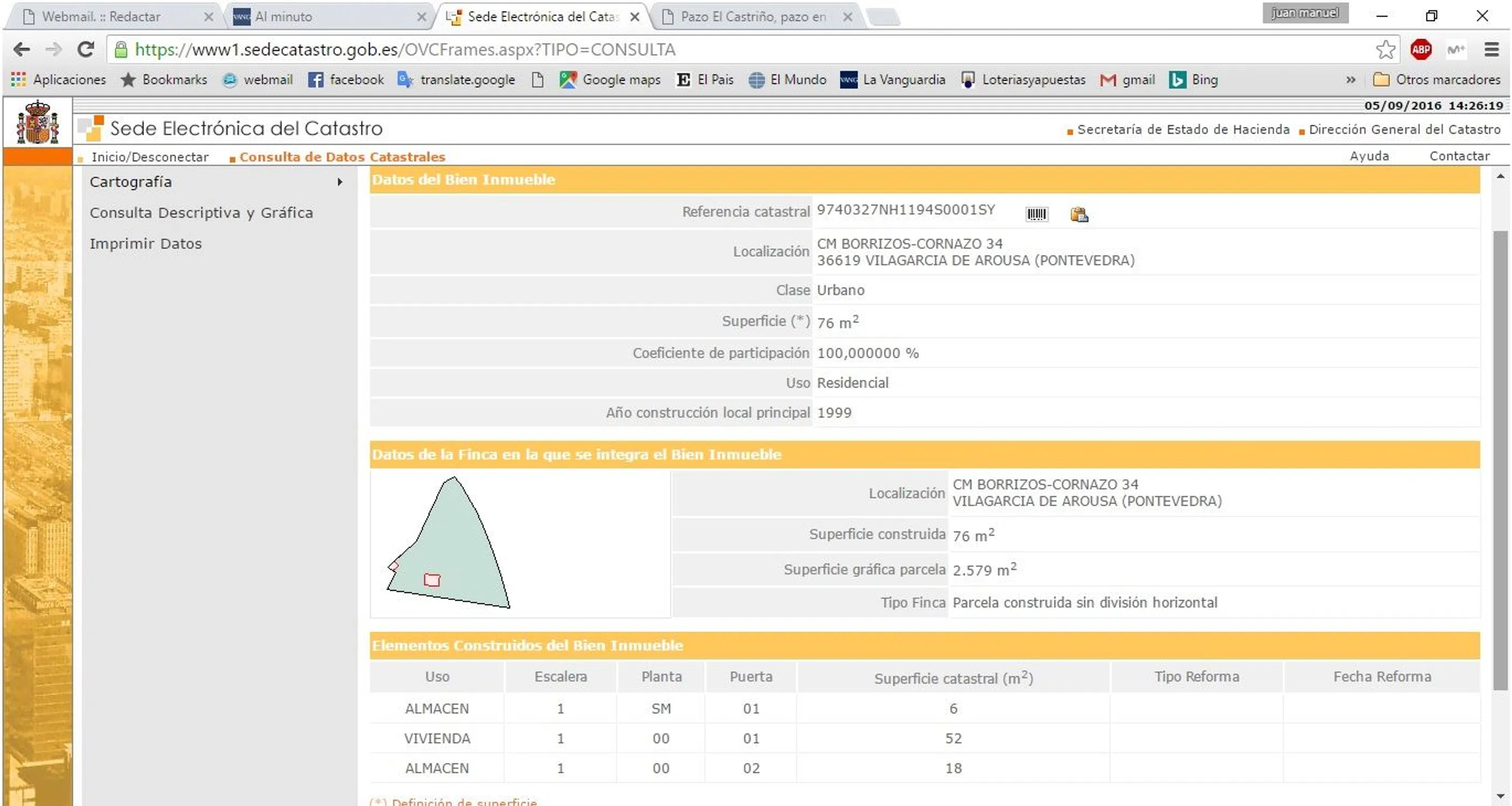Screen dimensions: 1512x806
Task: Bookmark page with the star icon
Action: [1385, 50]
